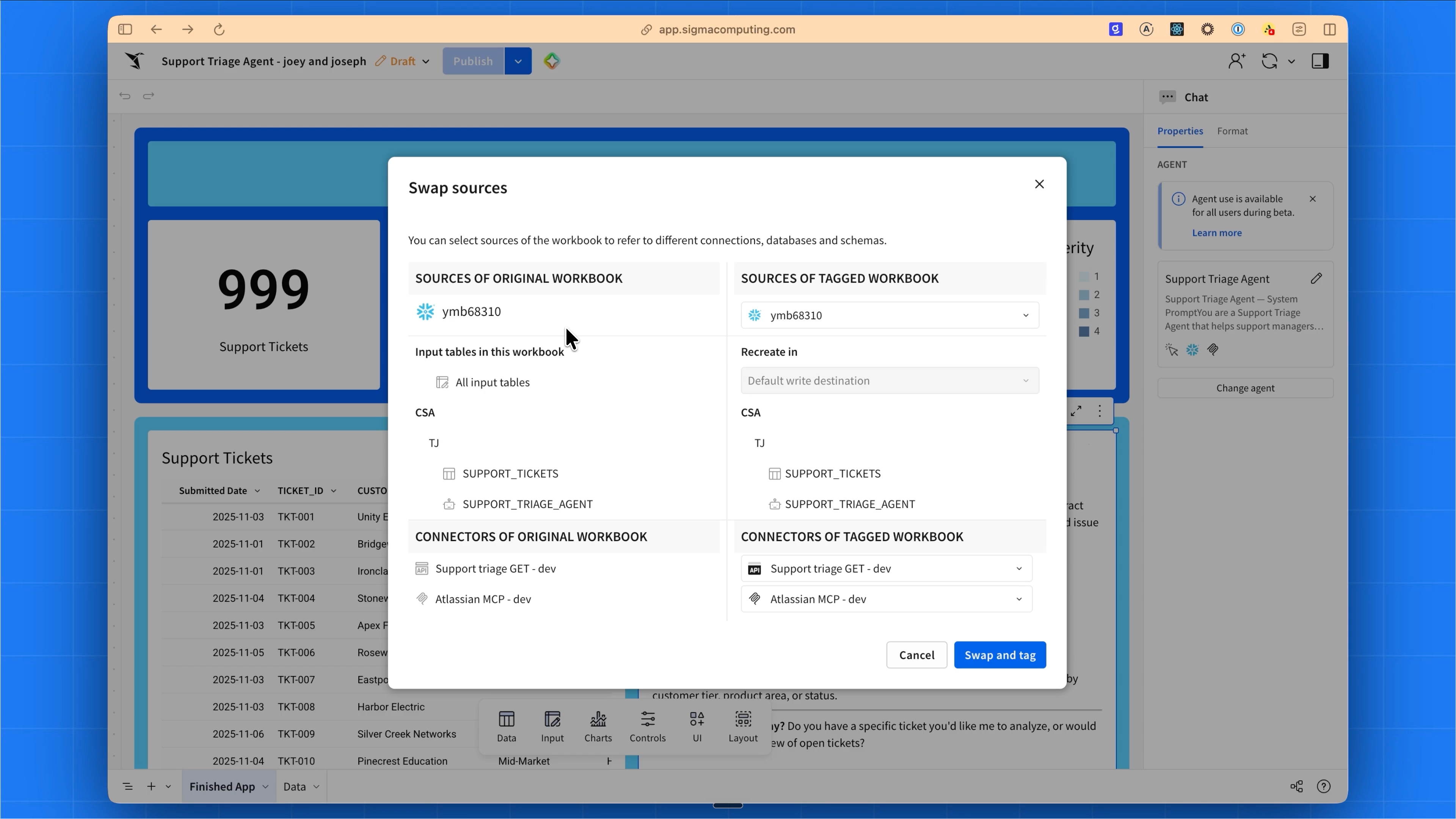The image size is (1456, 819).
Task: Open the Charts element menu
Action: [598, 726]
